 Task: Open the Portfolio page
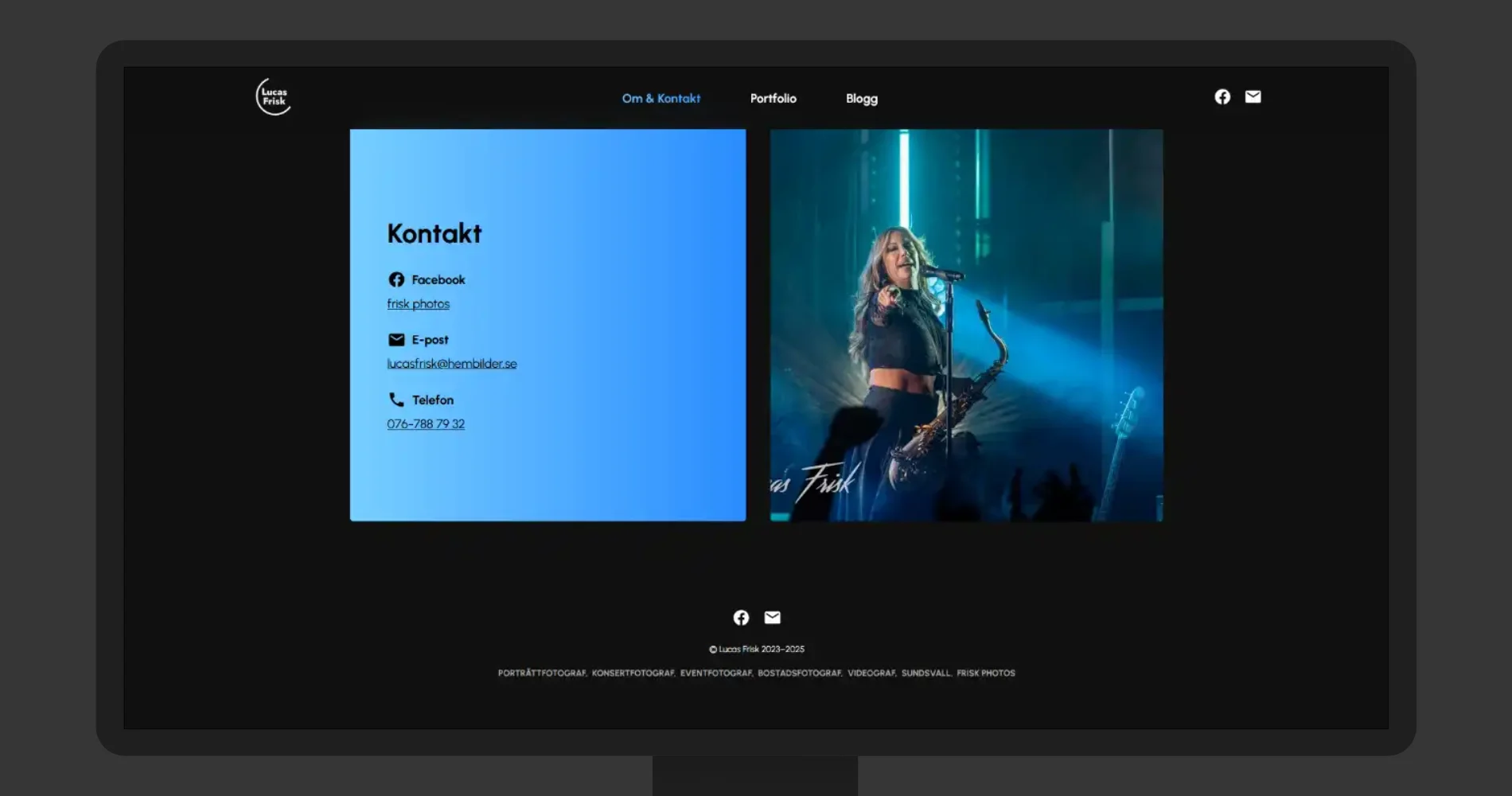(773, 99)
